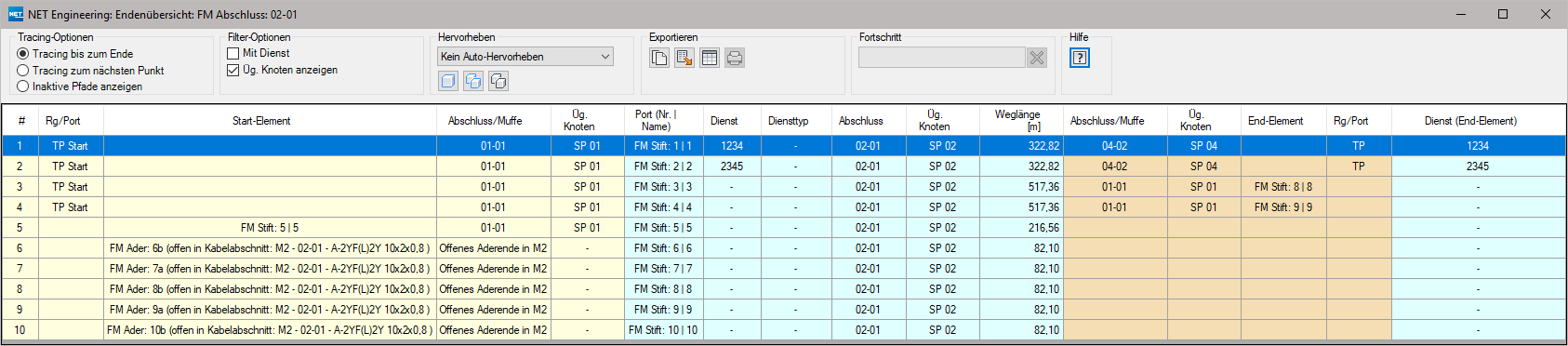Minimize the window
The image size is (1568, 346).
coord(1460,14)
